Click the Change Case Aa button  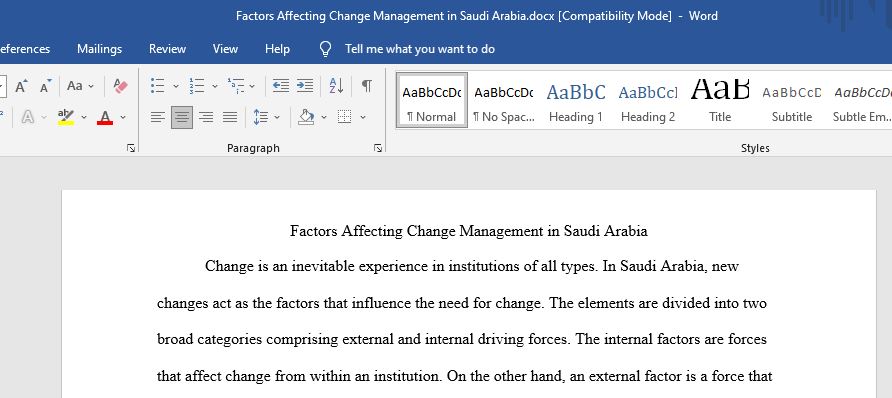point(75,86)
